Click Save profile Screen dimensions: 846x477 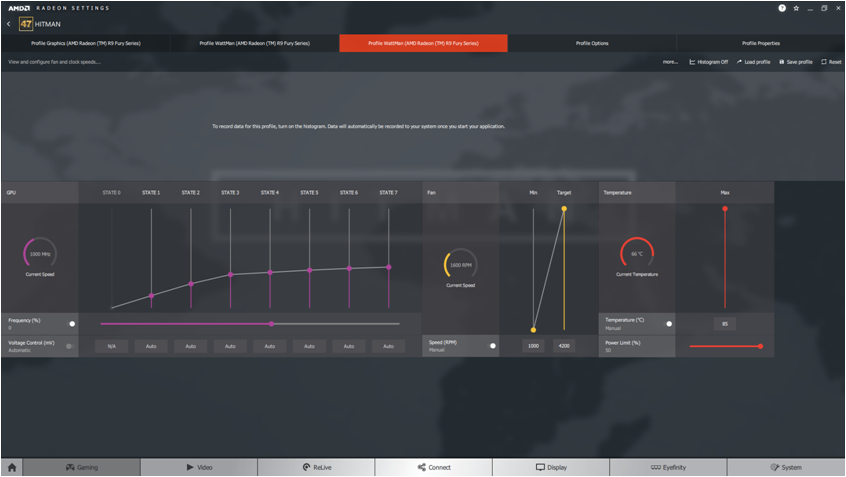pyautogui.click(x=796, y=62)
